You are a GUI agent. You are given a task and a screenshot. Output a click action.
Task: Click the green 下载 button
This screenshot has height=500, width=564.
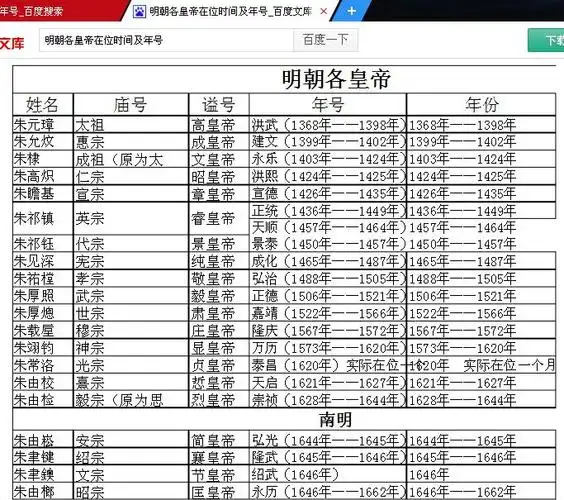coord(546,40)
